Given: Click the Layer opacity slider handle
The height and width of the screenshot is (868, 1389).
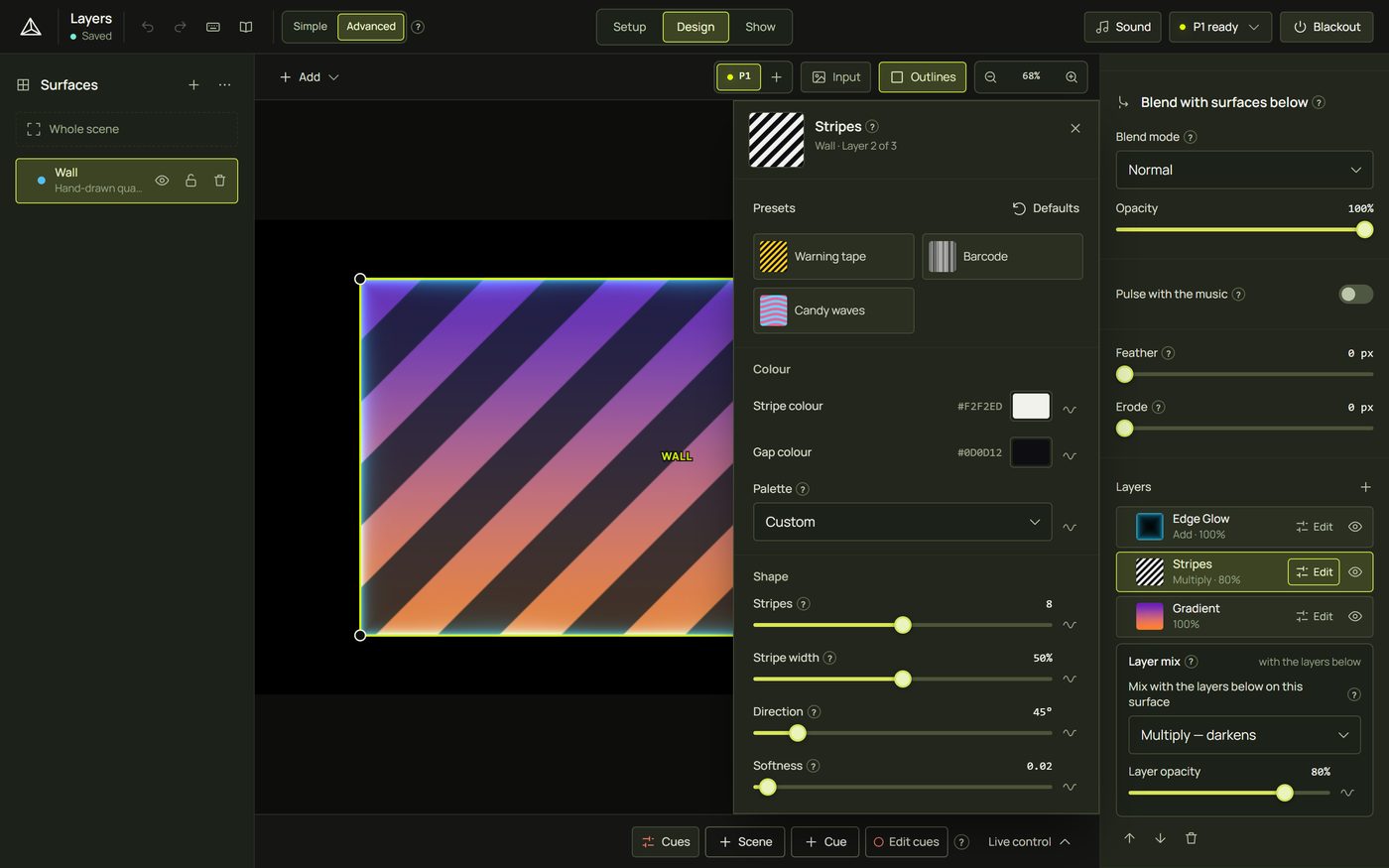Looking at the screenshot, I should (x=1285, y=793).
